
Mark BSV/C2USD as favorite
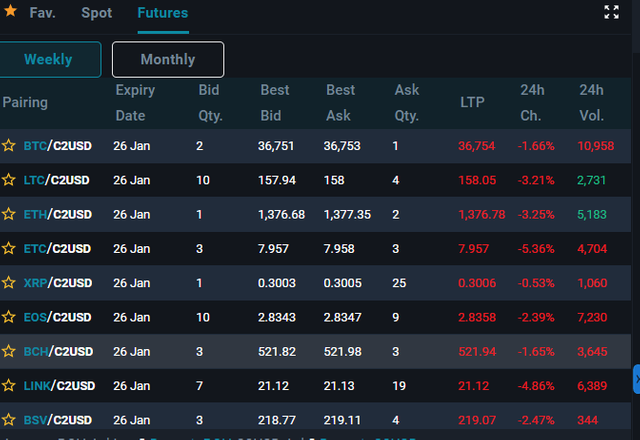[9, 420]
